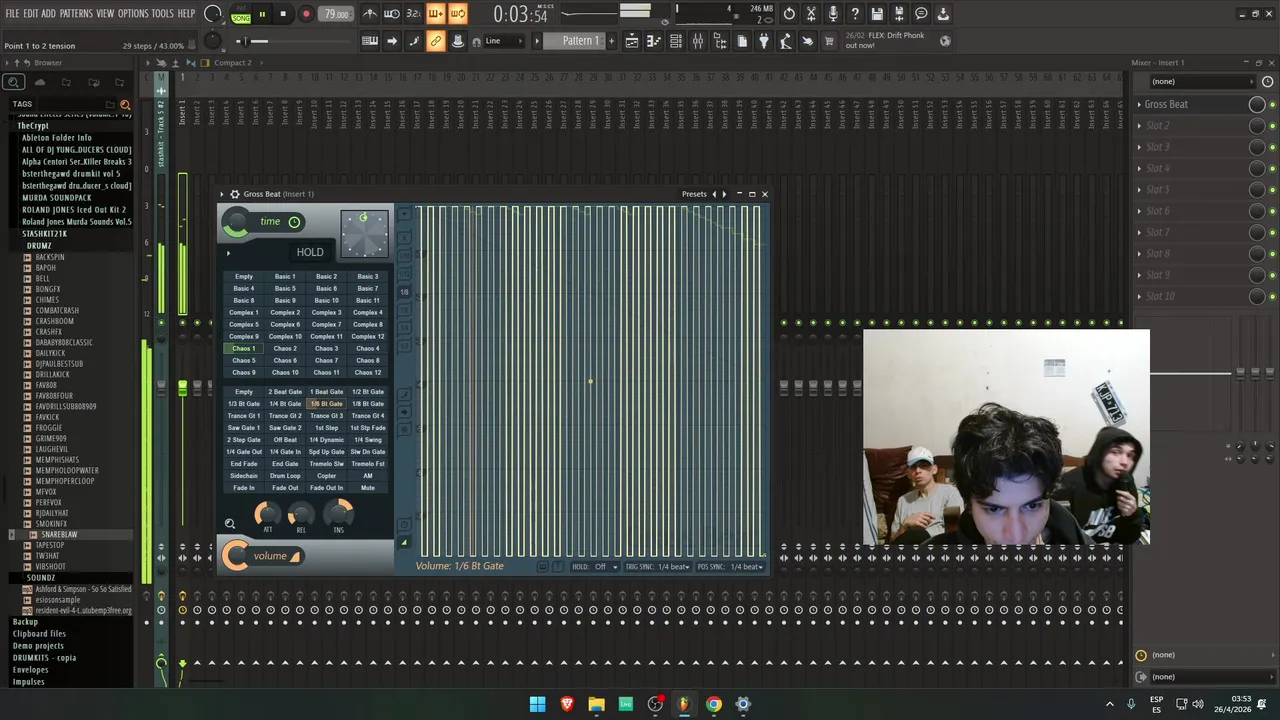Select the 1/6 Bt Gate volume preset

pyautogui.click(x=326, y=404)
